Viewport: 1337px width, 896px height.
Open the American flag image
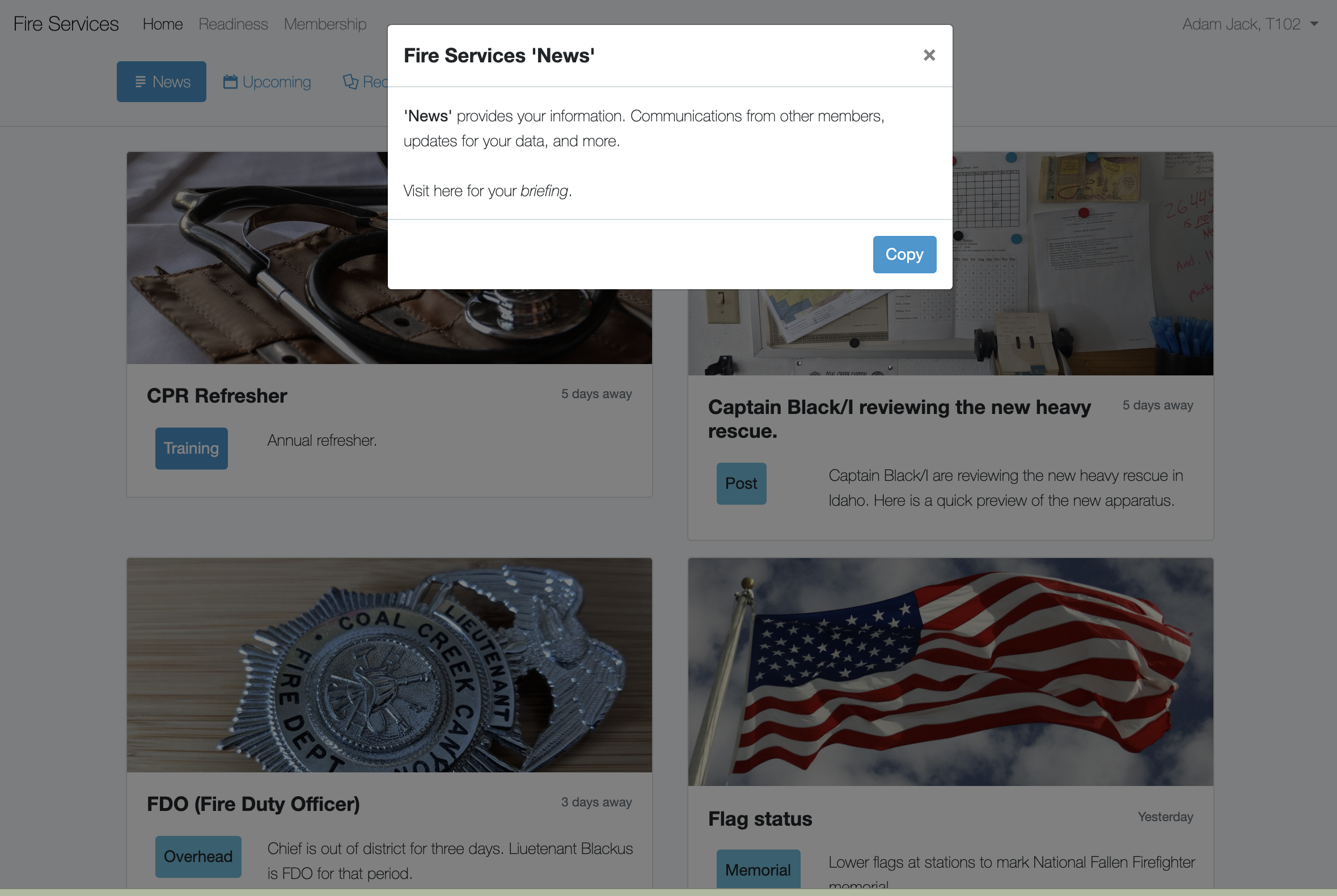(950, 672)
